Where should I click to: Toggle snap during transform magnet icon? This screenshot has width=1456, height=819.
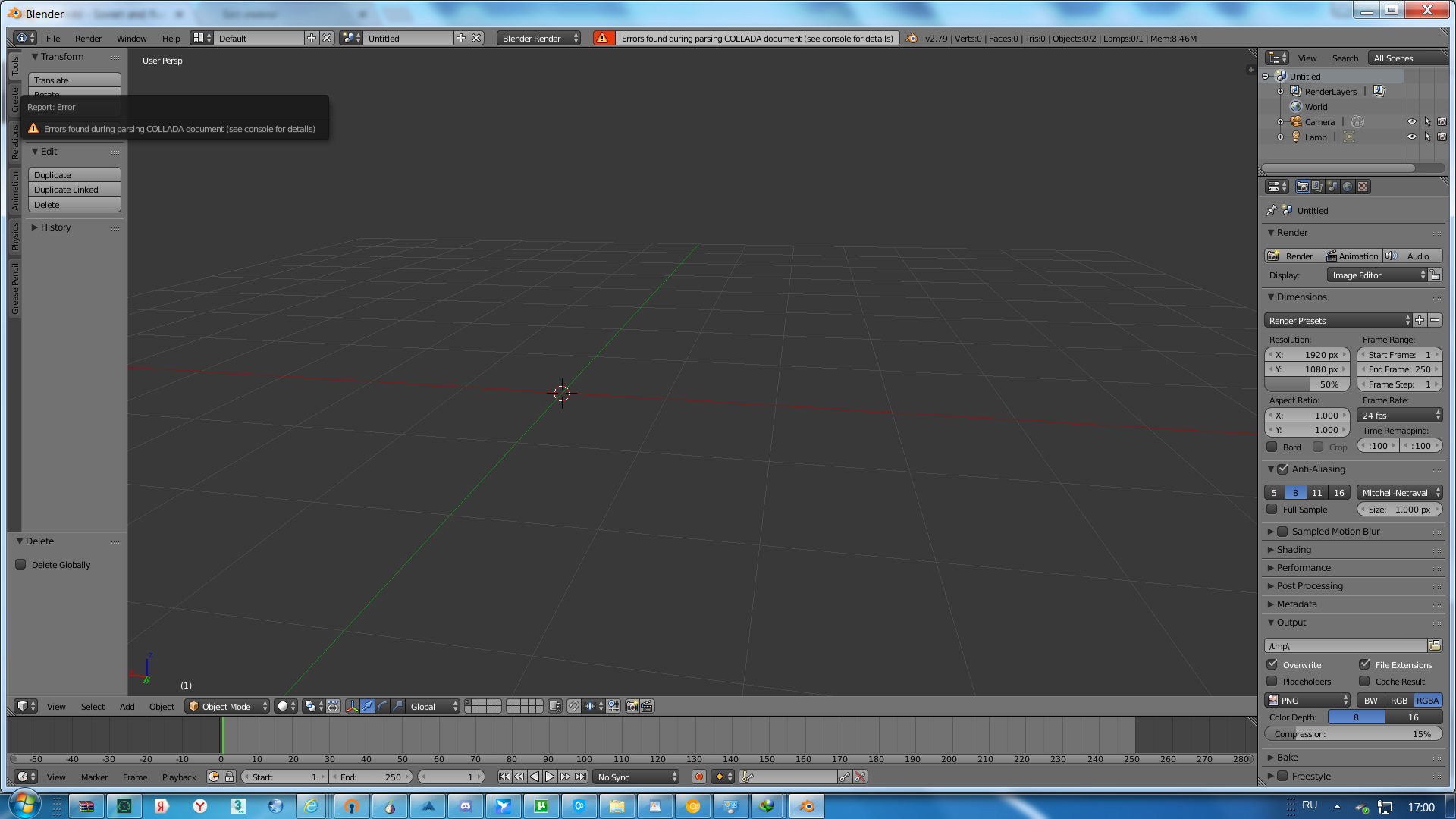pyautogui.click(x=574, y=706)
